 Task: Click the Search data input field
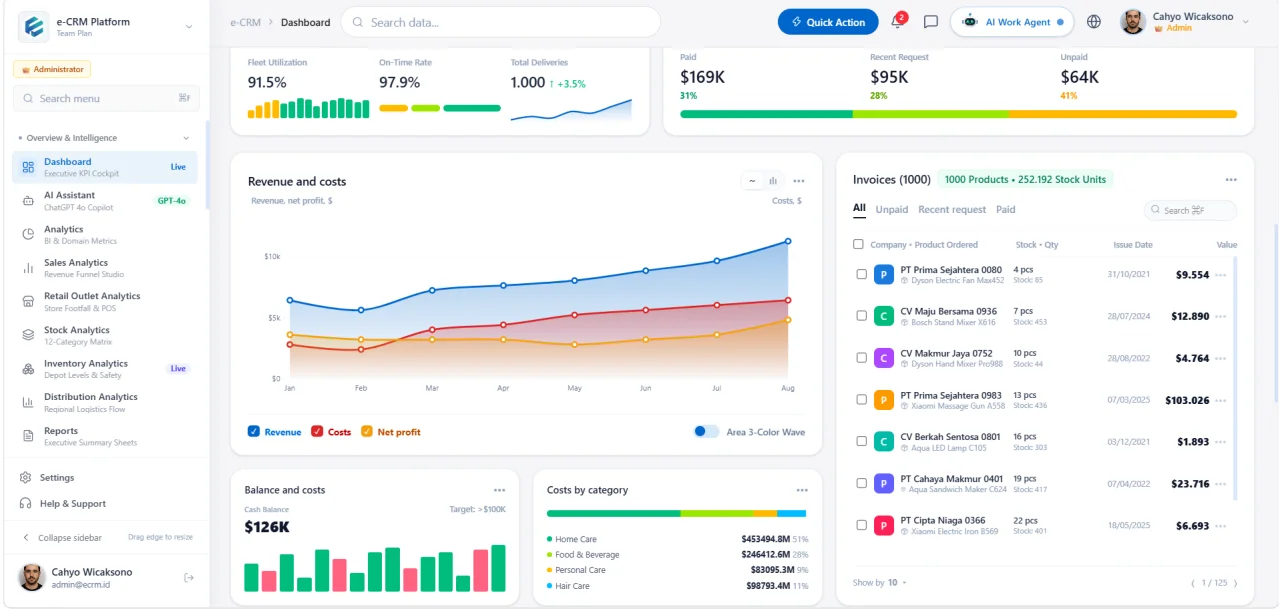point(500,22)
